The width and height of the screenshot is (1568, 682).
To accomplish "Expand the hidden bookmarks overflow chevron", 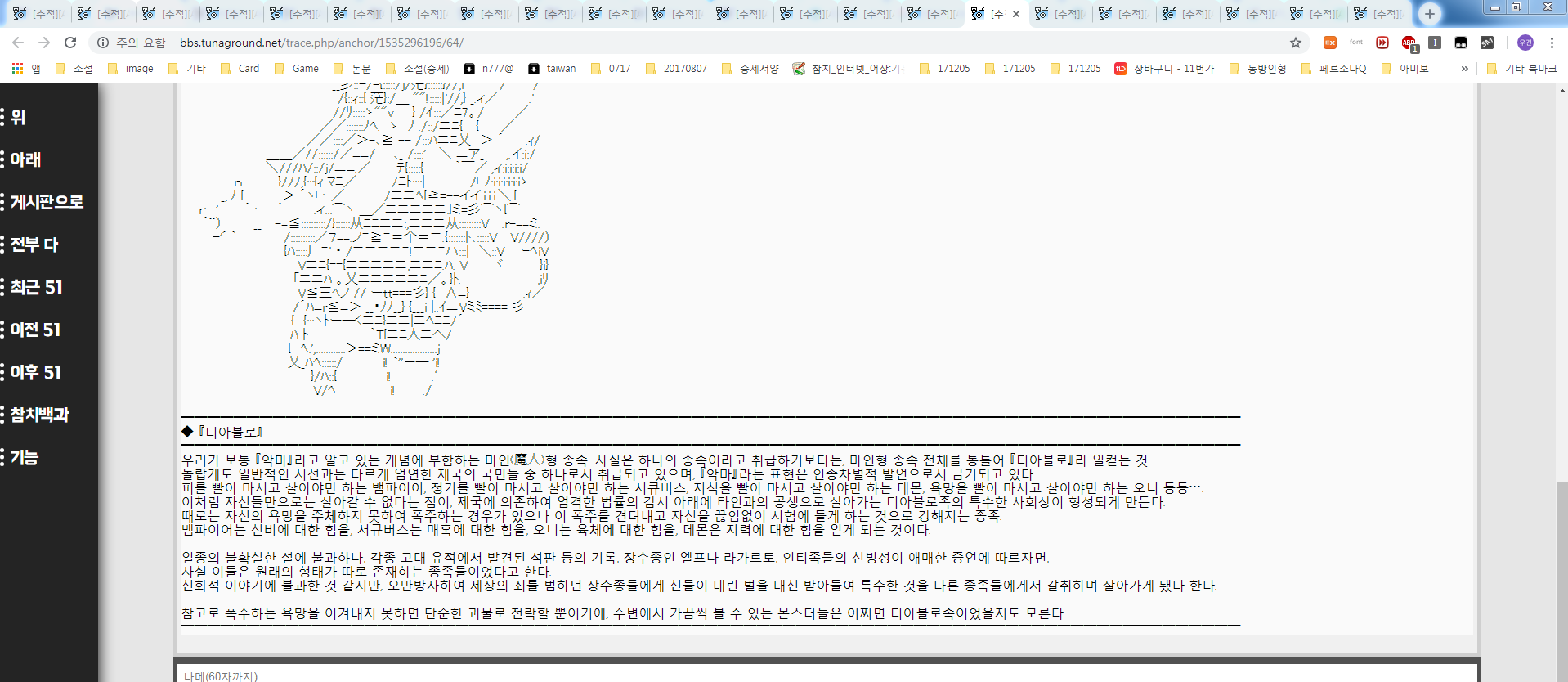I will tap(1464, 69).
